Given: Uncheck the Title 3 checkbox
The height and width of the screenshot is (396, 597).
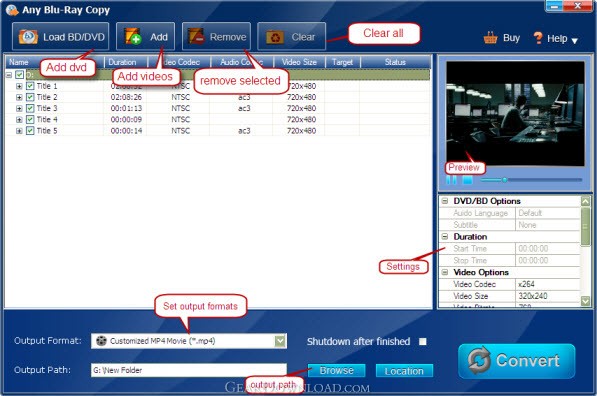Looking at the screenshot, I should [x=30, y=109].
